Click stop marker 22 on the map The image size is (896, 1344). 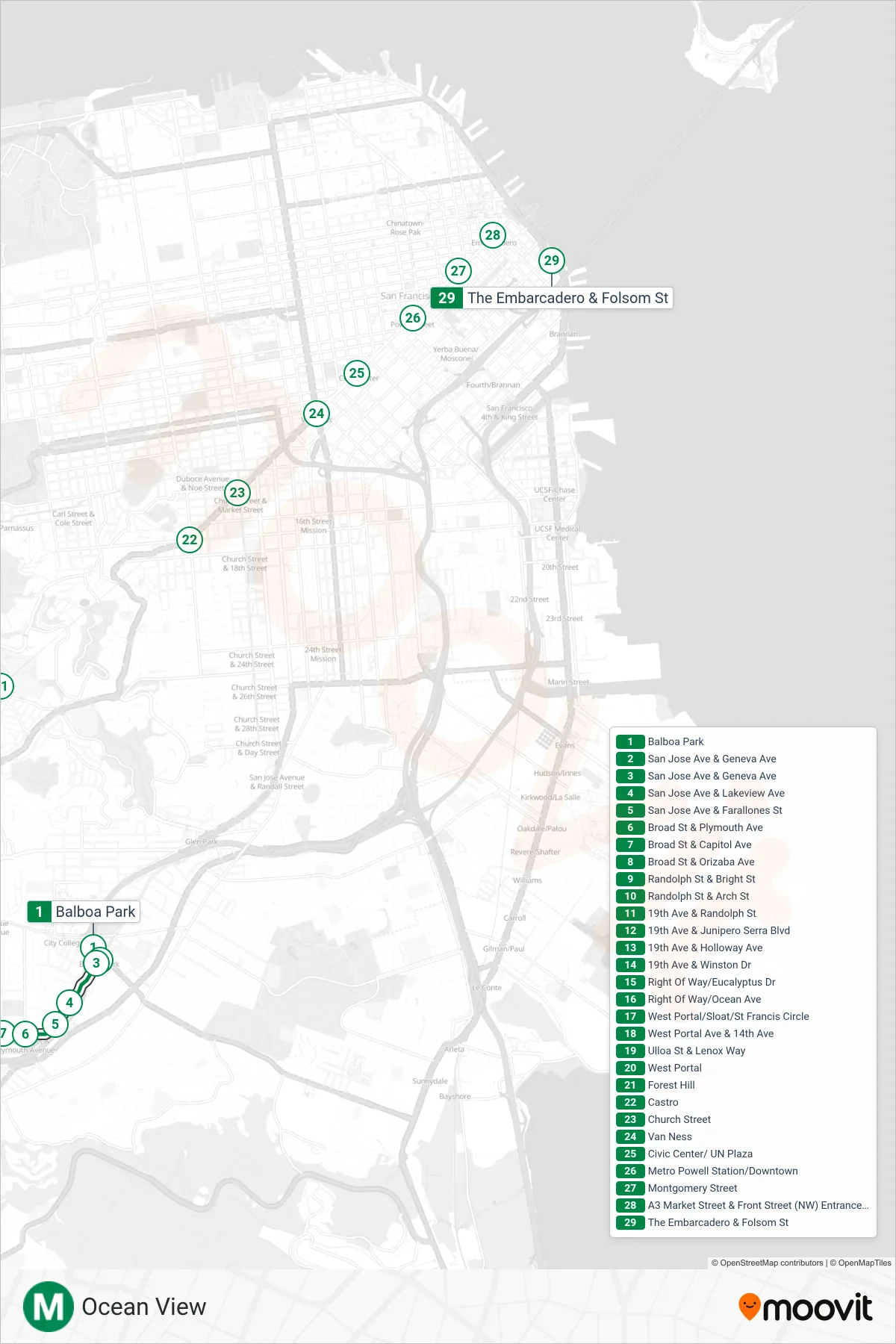[190, 540]
